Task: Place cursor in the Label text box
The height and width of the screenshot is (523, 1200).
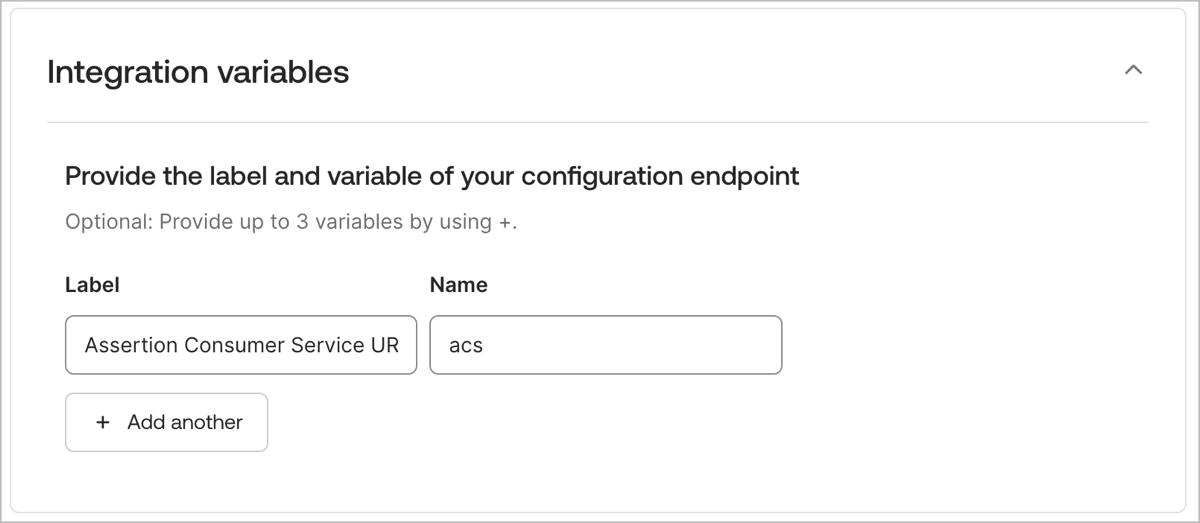Action: (241, 345)
